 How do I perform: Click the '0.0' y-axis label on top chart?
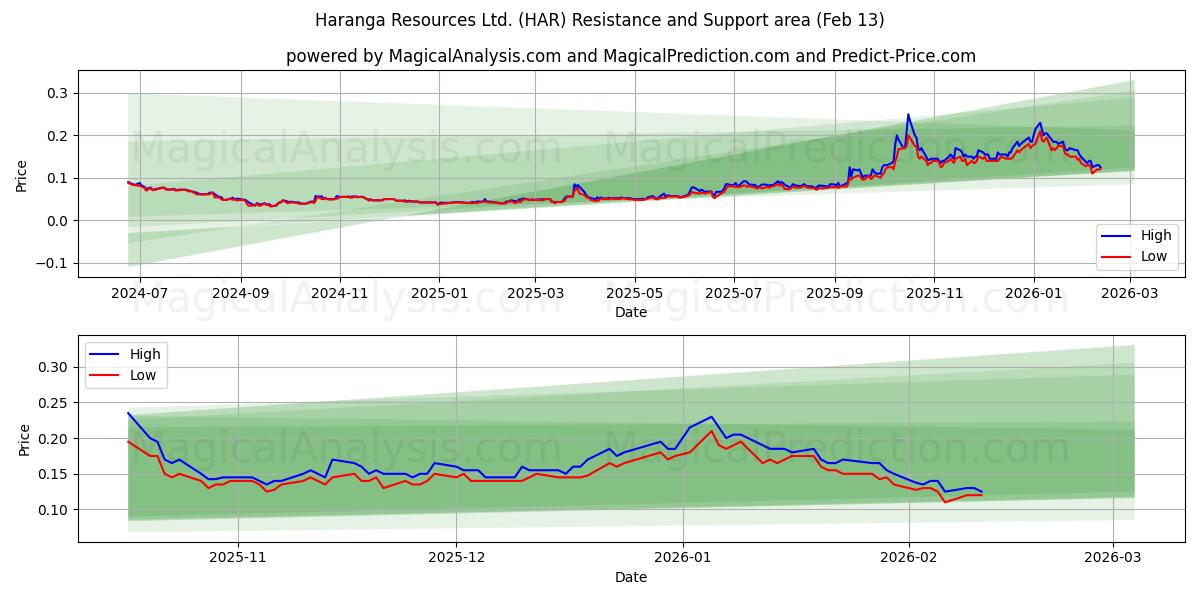click(x=60, y=221)
